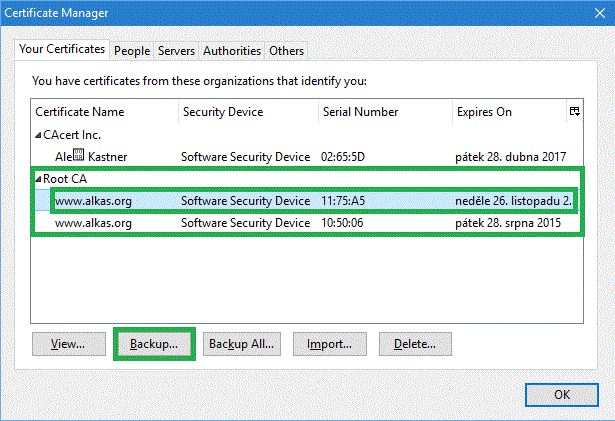
Task: Collapse the Root CA tree group
Action: (x=38, y=179)
